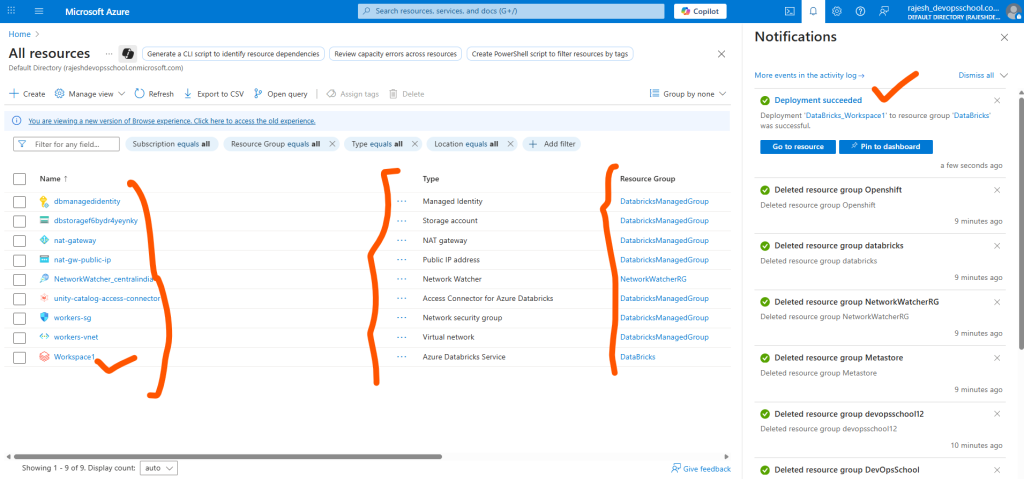1024x479 pixels.
Task: Sort by the Name column header
Action: (x=53, y=178)
